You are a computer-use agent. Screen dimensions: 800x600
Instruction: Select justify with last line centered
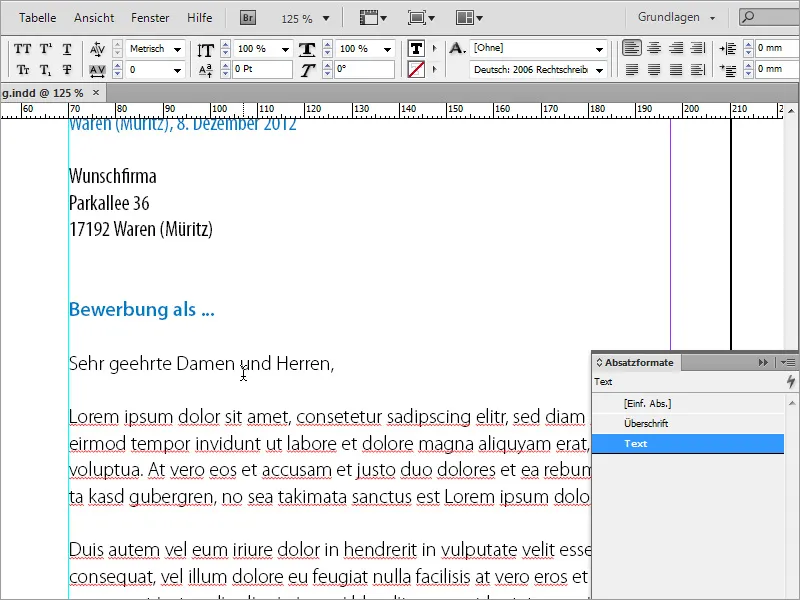click(x=654, y=69)
